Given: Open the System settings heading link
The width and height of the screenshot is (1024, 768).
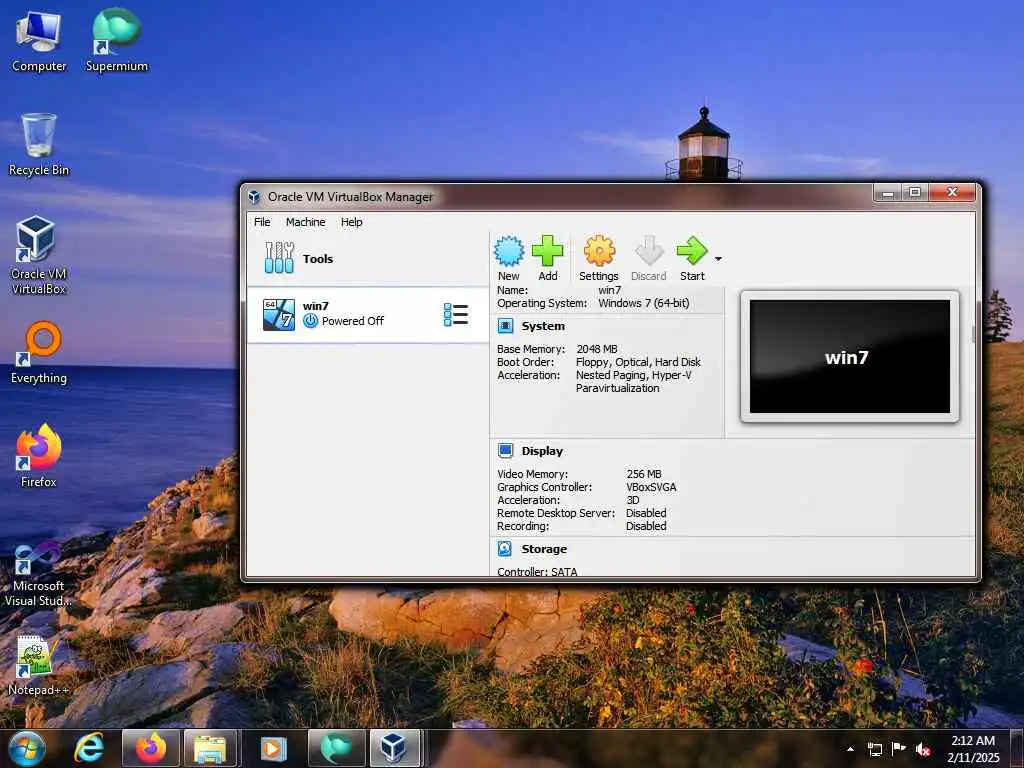Looking at the screenshot, I should click(543, 326).
